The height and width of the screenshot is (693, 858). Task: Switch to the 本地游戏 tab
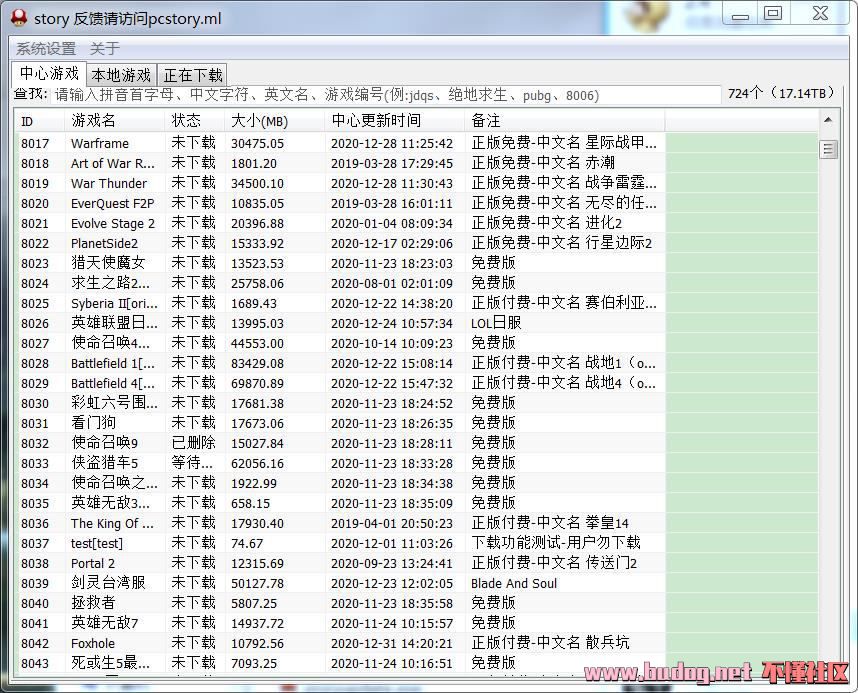point(121,74)
